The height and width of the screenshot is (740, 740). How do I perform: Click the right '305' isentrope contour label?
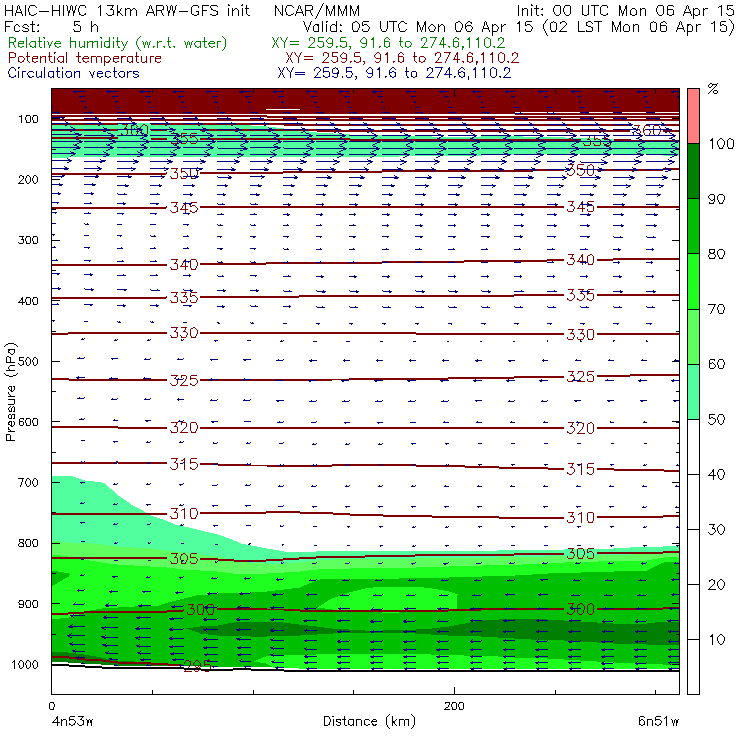(580, 554)
